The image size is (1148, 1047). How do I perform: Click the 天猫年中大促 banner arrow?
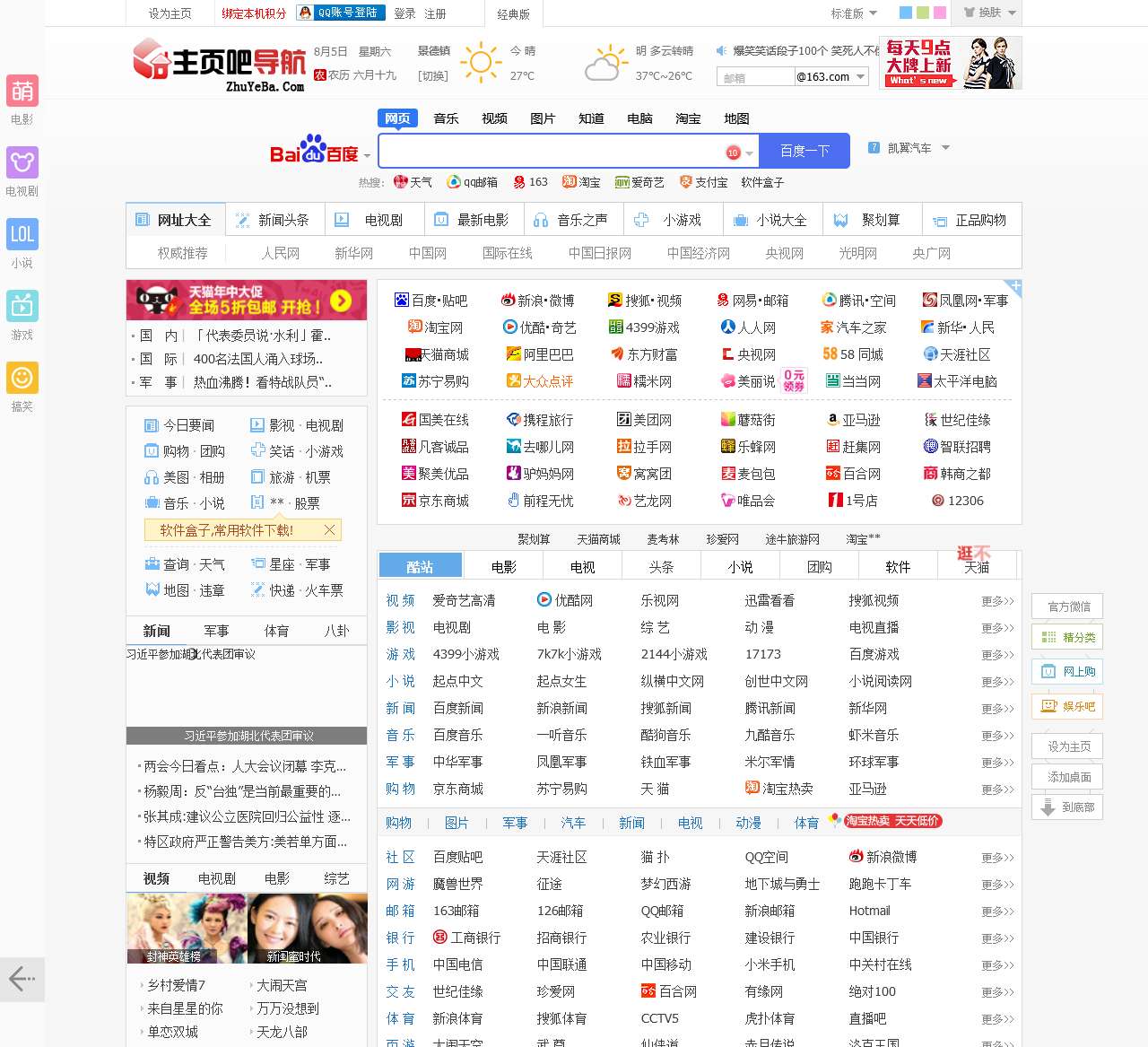click(341, 301)
